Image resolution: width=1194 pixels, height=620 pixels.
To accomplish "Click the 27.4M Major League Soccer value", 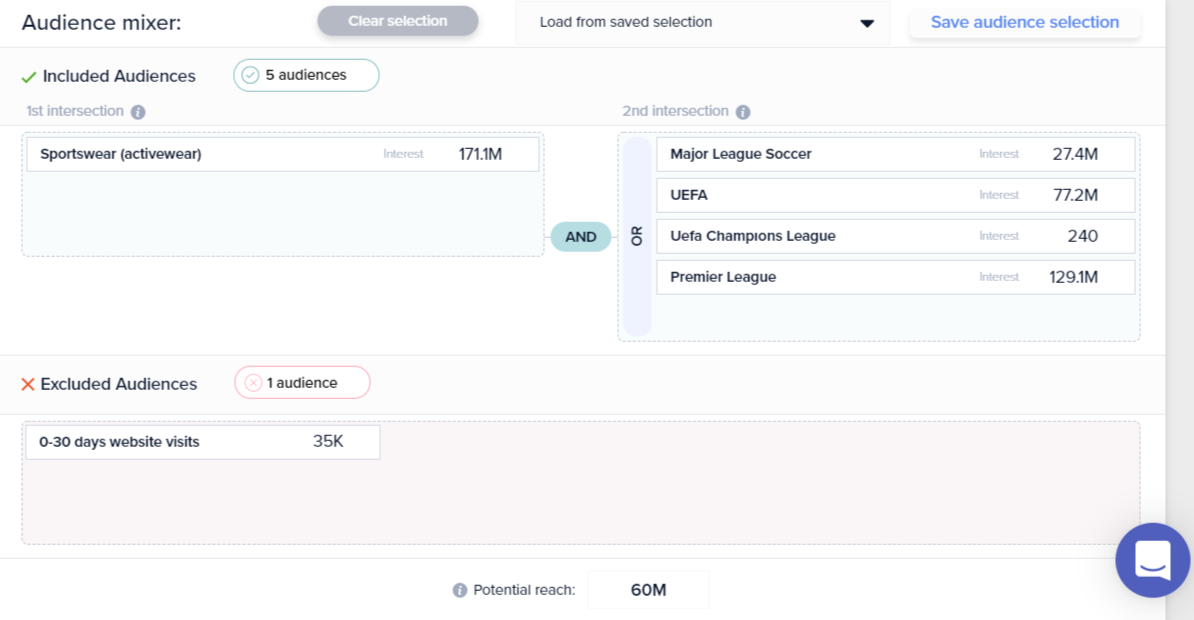I will click(1075, 154).
